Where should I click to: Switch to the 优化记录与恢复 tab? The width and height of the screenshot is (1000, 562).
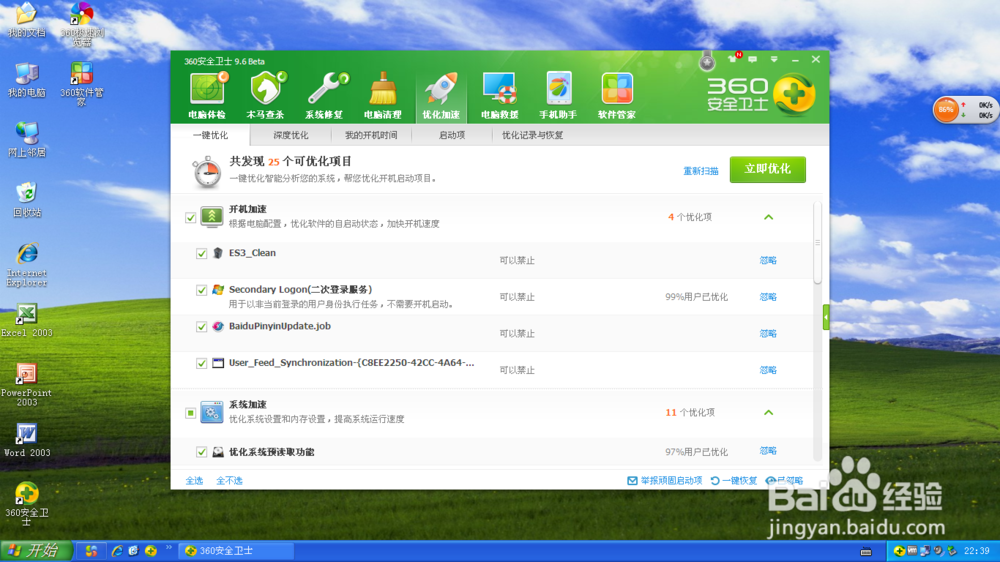point(533,135)
